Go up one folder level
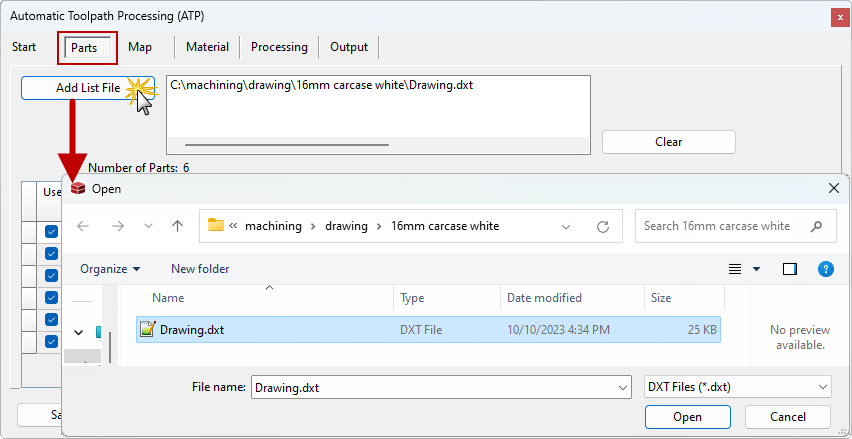 point(177,226)
